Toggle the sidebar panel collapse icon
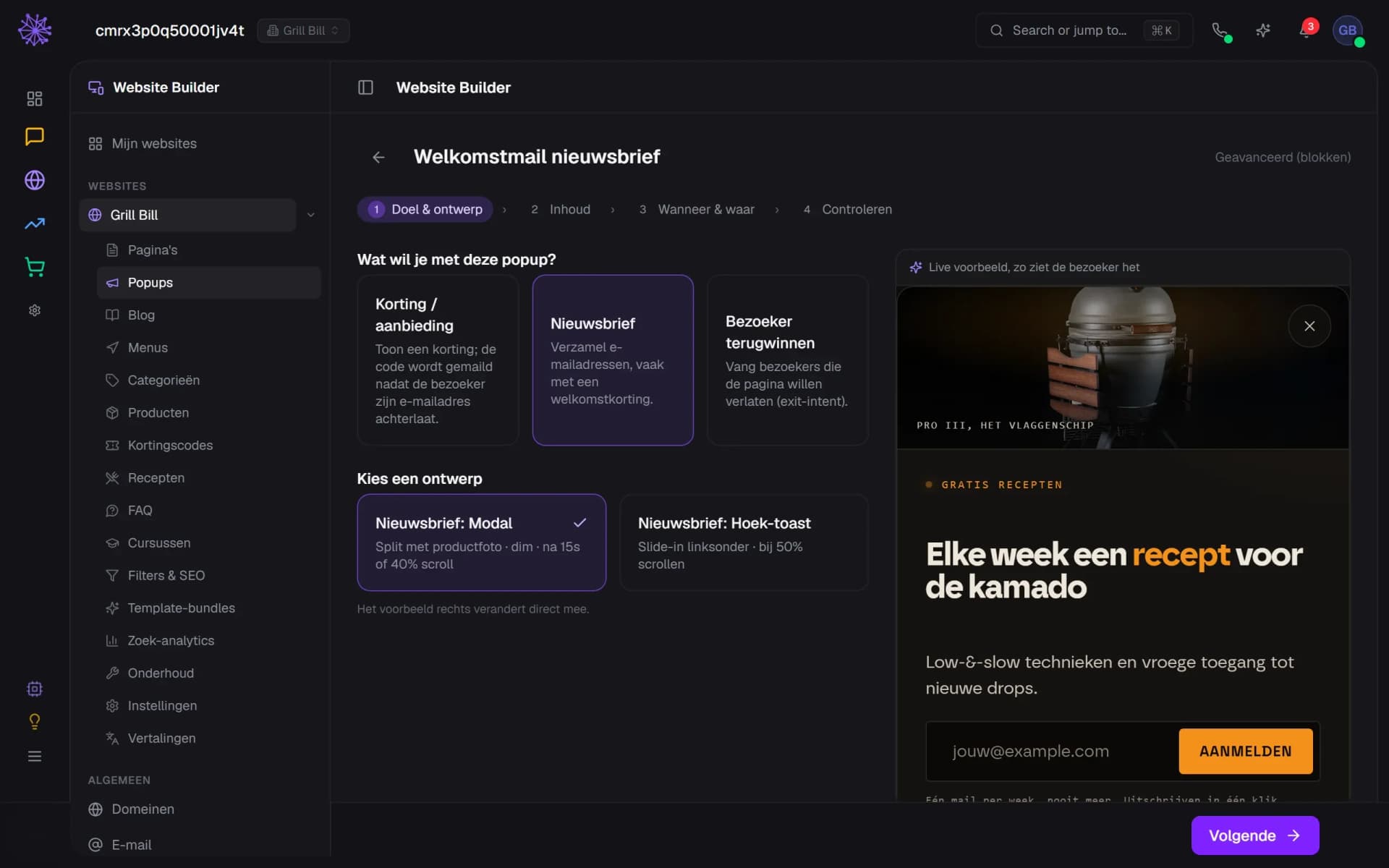This screenshot has width=1389, height=868. (x=365, y=88)
